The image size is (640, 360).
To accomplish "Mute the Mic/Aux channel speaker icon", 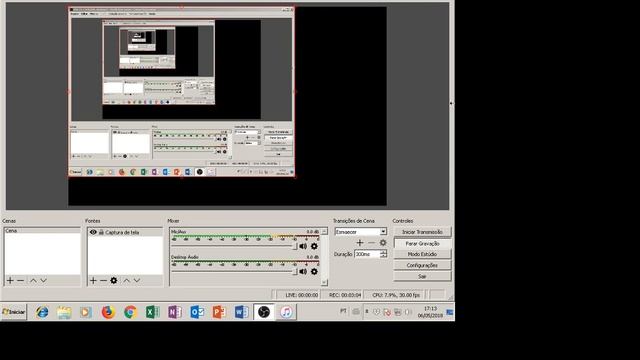I will [303, 246].
